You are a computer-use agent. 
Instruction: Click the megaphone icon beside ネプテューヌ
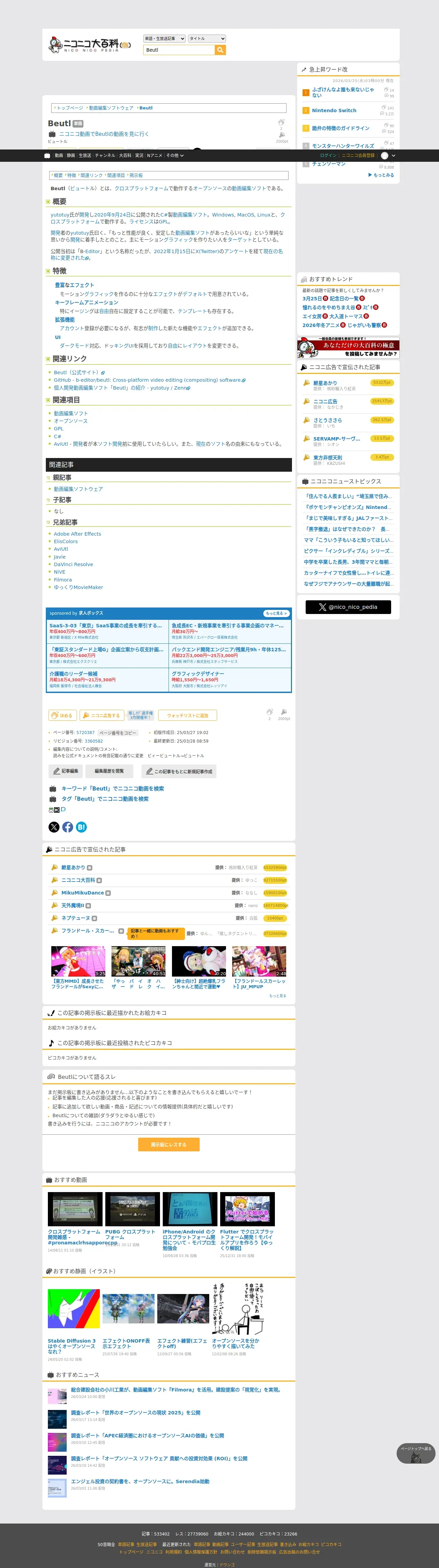pyautogui.click(x=54, y=918)
